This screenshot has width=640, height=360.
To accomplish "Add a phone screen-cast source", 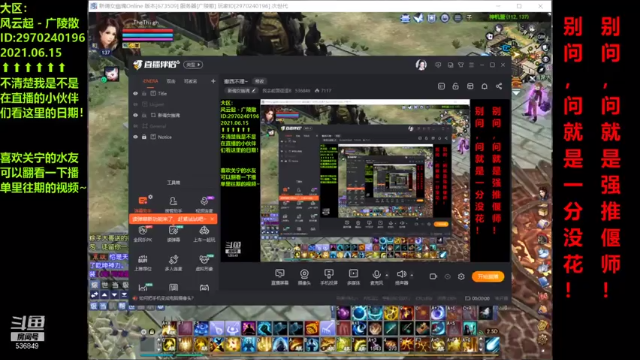I will pyautogui.click(x=329, y=276).
